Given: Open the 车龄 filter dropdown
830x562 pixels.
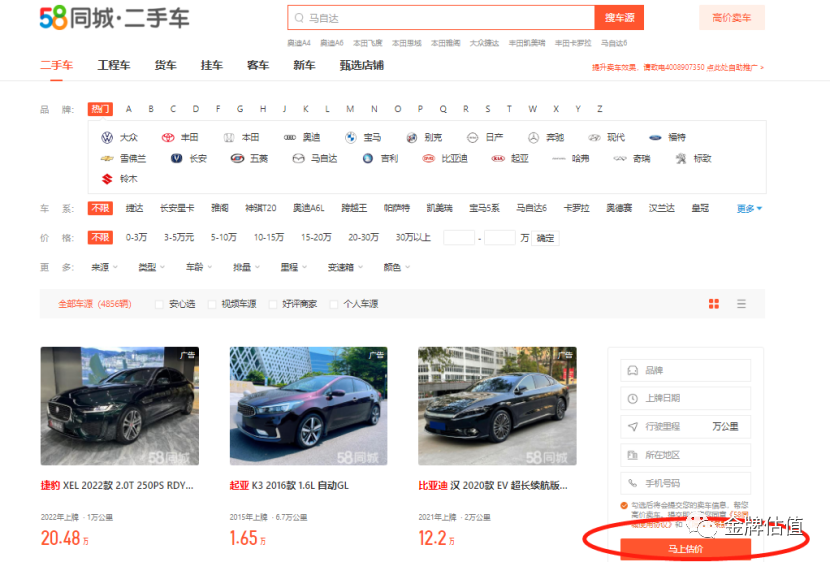Looking at the screenshot, I should [x=199, y=267].
